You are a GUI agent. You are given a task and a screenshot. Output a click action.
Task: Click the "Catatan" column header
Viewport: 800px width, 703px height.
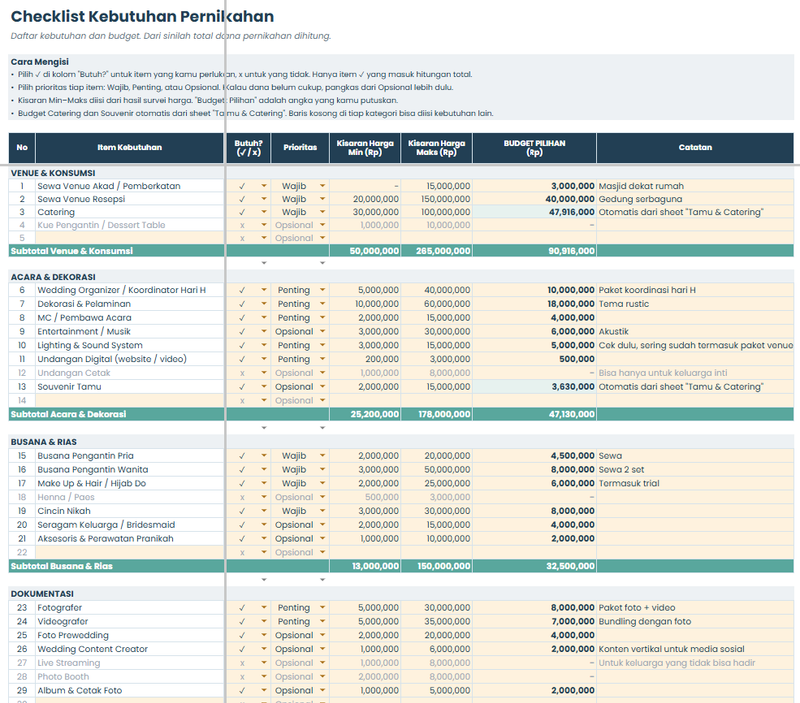pyautogui.click(x=695, y=147)
